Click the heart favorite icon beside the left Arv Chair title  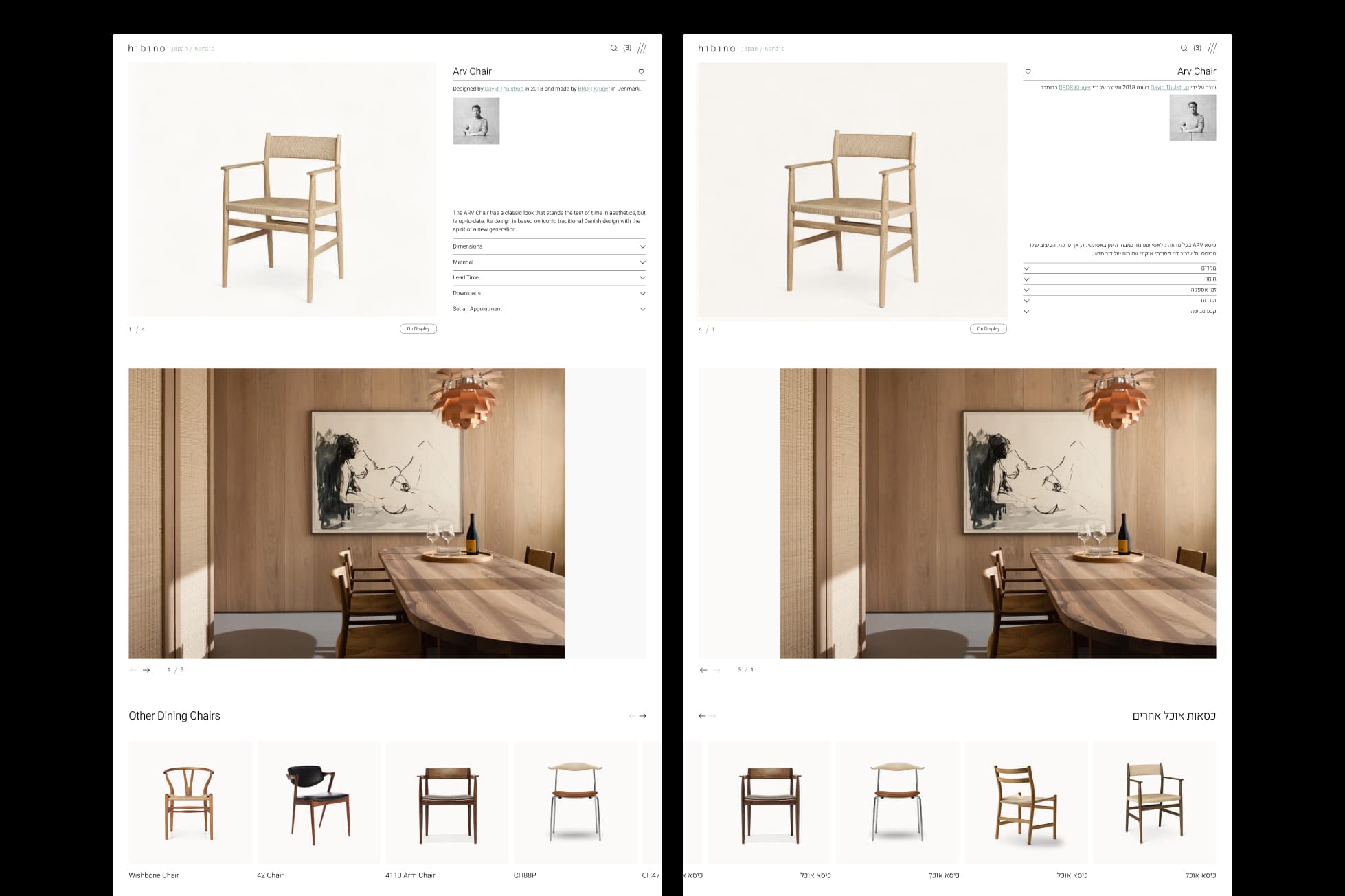pos(641,71)
